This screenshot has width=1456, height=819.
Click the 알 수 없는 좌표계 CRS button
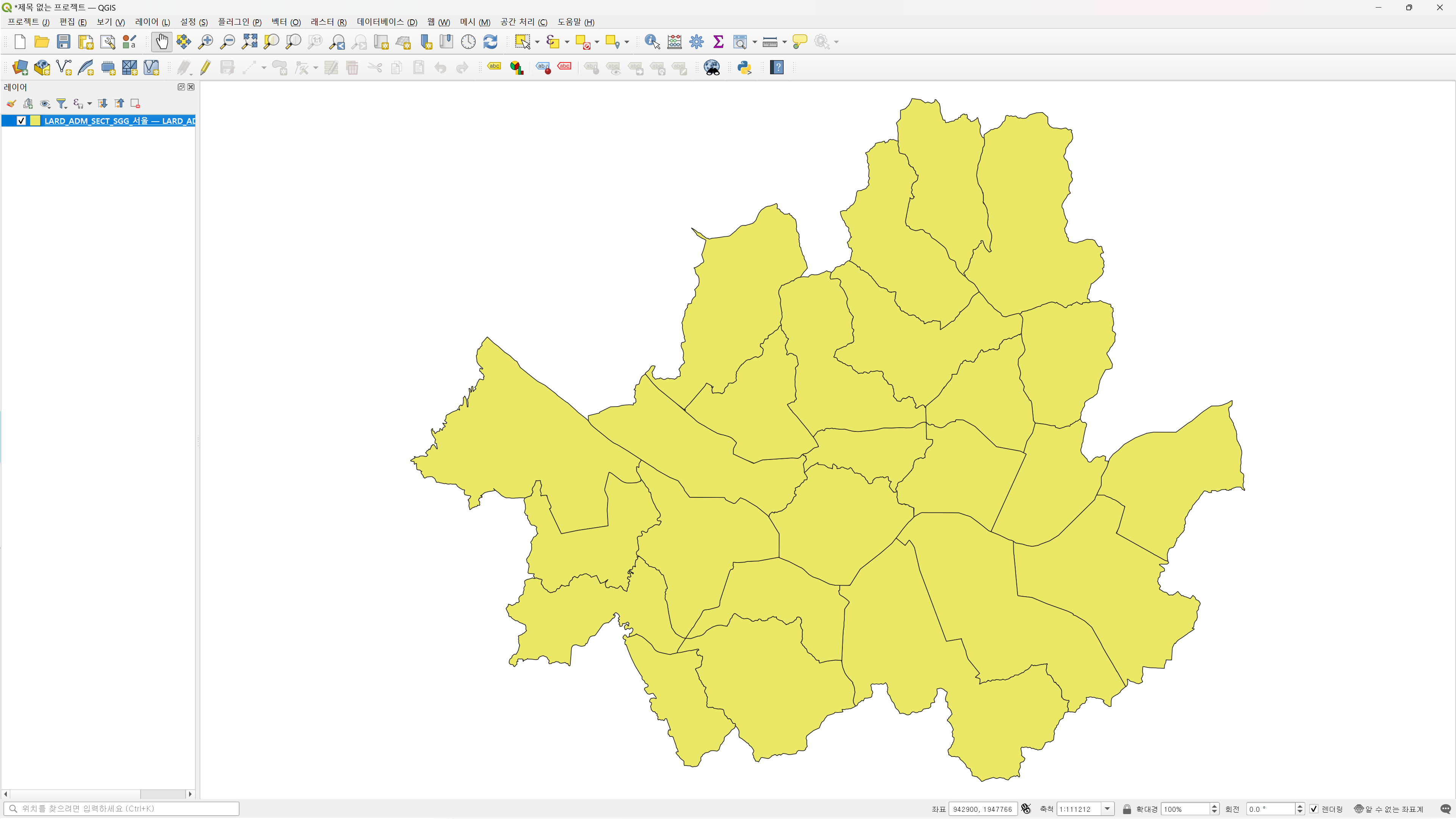(x=1389, y=809)
